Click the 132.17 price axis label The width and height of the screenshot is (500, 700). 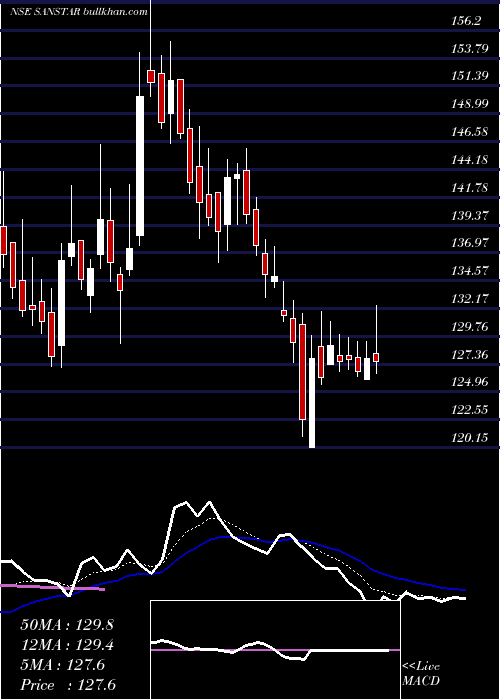pyautogui.click(x=470, y=299)
